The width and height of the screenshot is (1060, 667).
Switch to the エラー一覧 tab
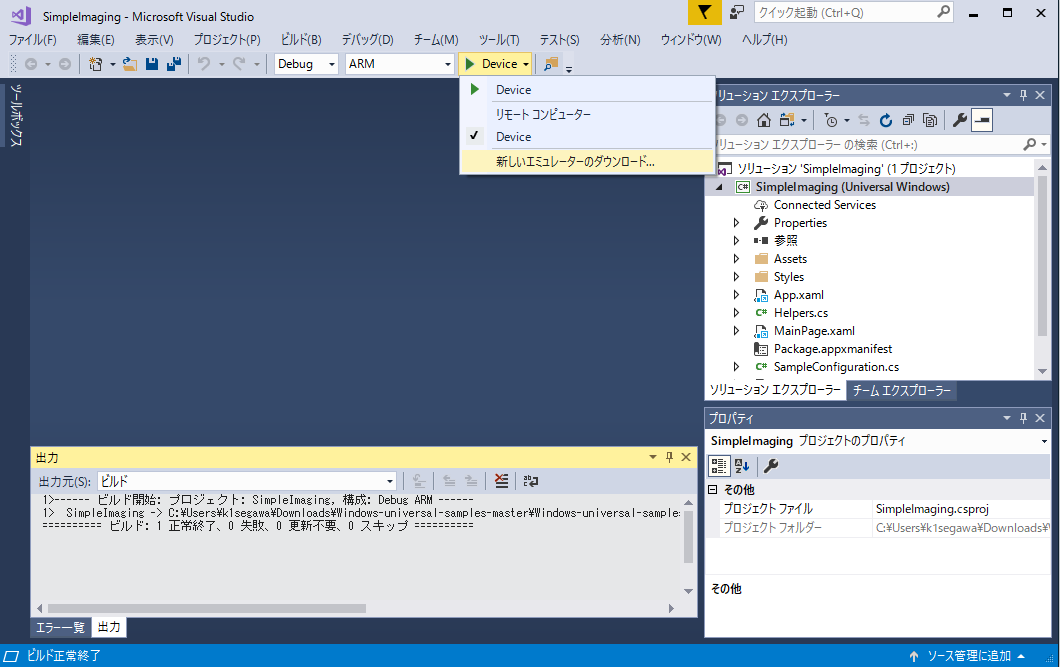59,627
